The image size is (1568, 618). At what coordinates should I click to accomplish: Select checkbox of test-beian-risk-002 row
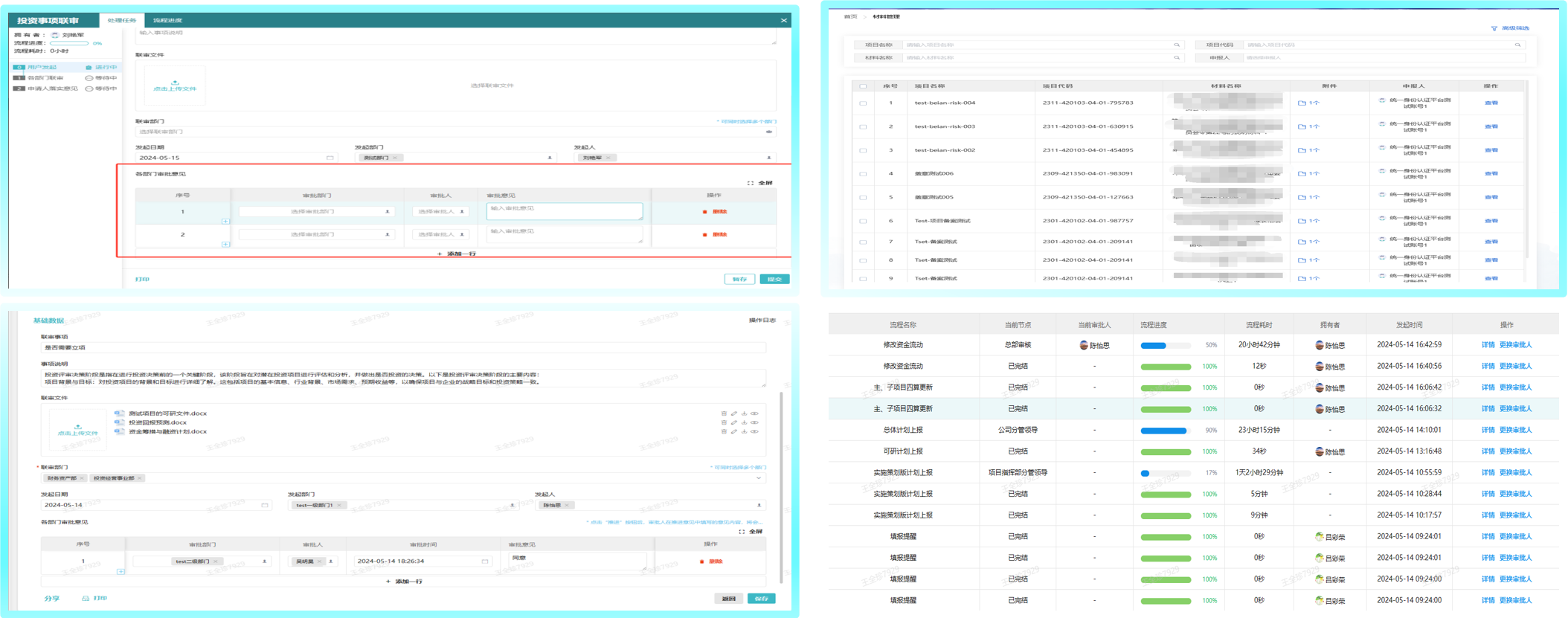tap(863, 150)
